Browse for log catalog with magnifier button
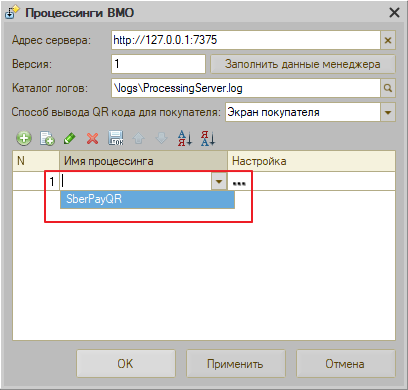Screen dimensions: 408x390 pos(388,88)
